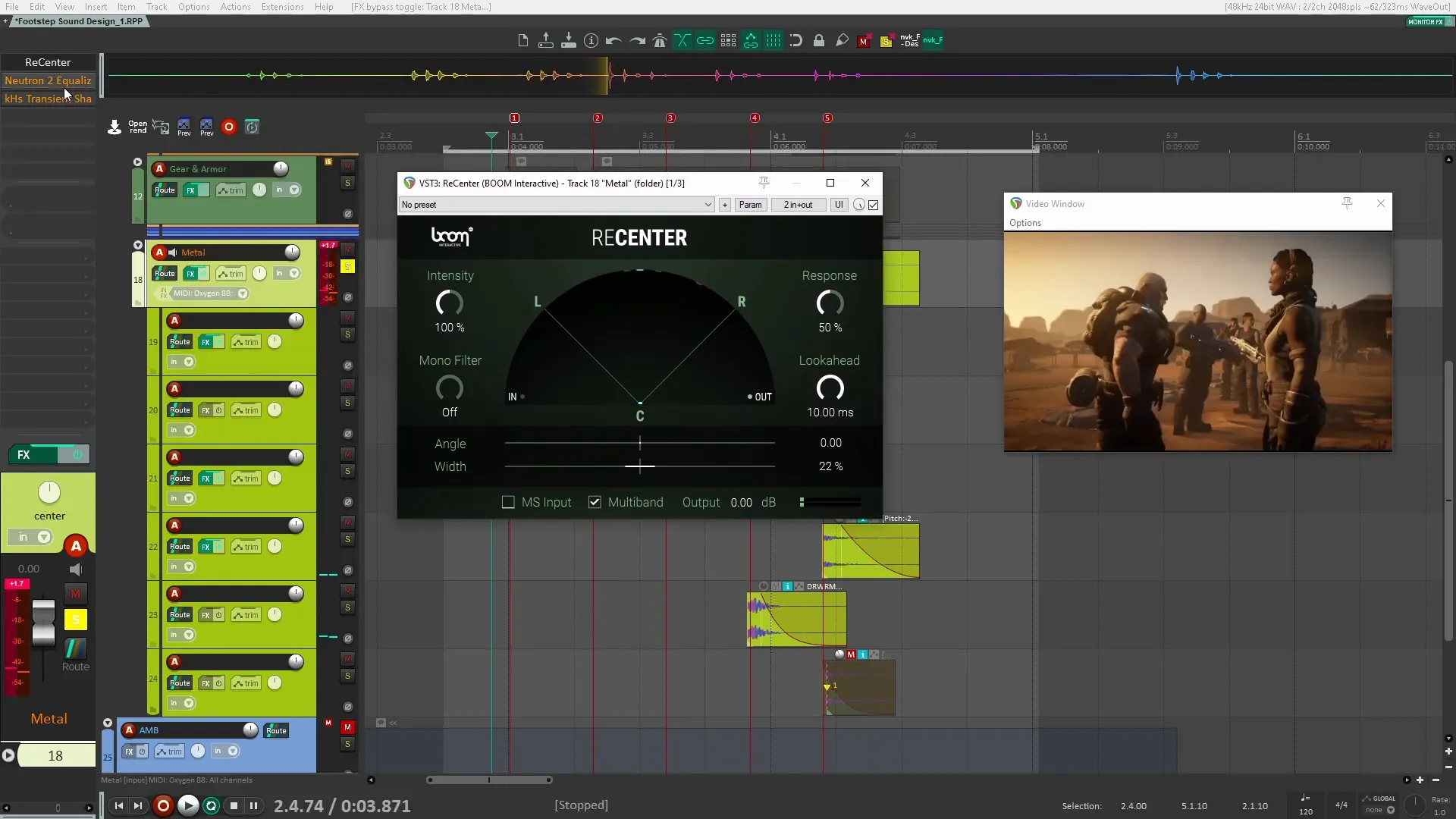Toggle the locking padlock icon
The width and height of the screenshot is (1456, 819).
(819, 41)
